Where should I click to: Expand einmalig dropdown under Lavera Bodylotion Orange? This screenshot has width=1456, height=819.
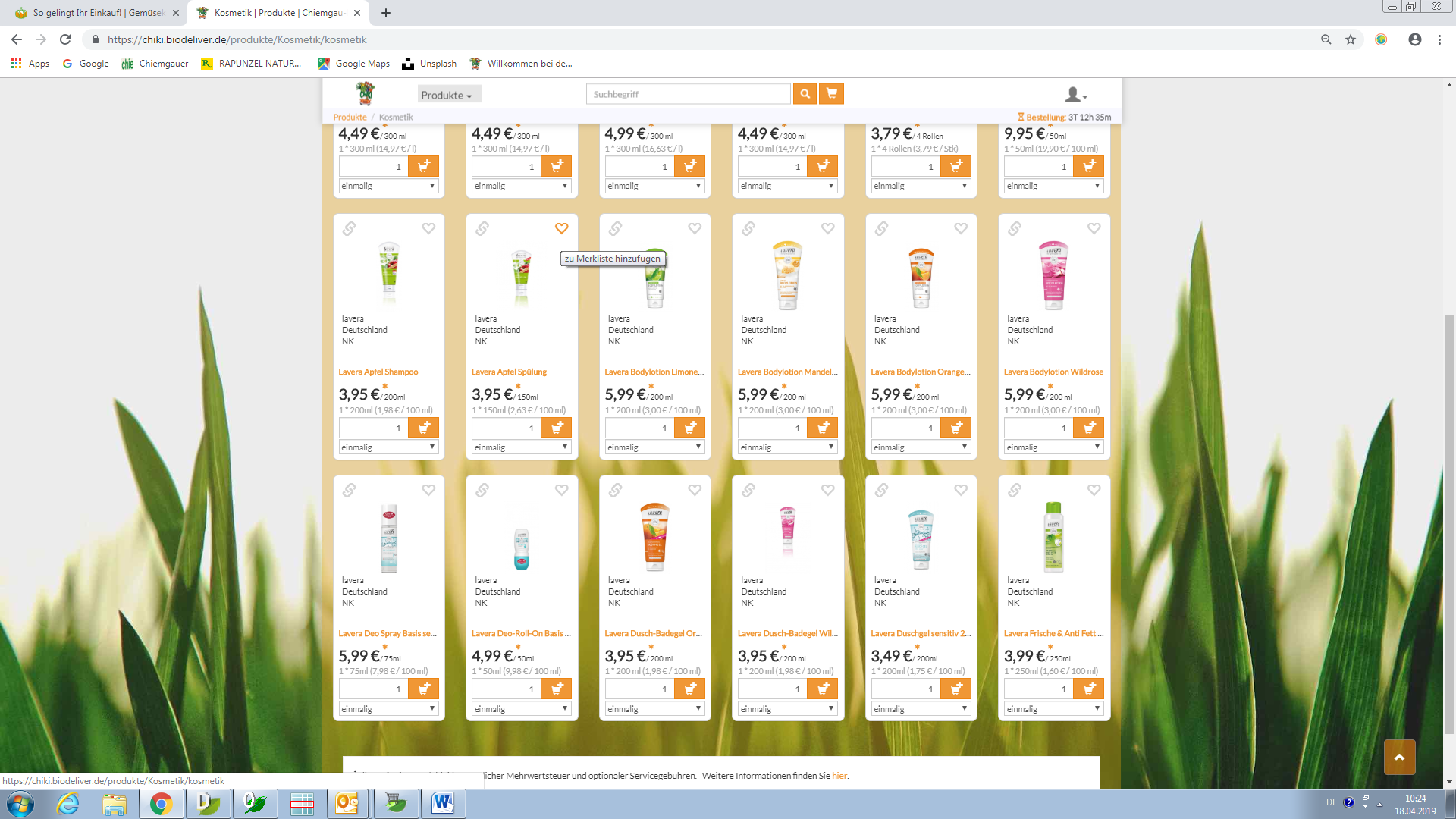click(921, 447)
